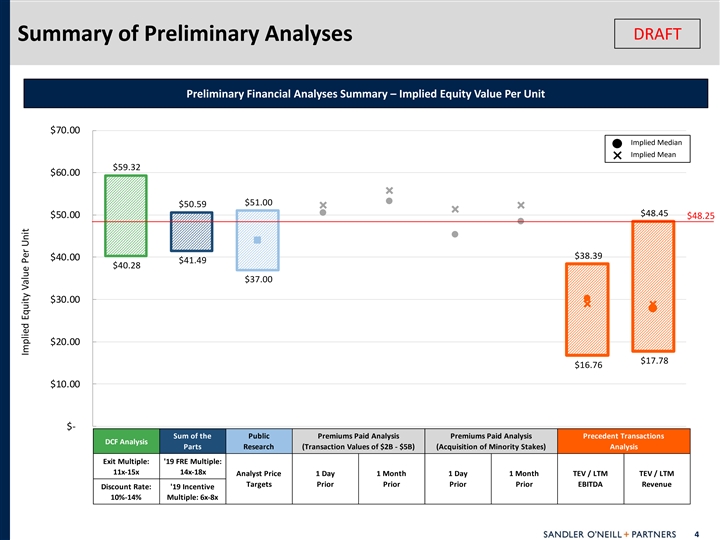This screenshot has width=720, height=540.
Task: Select the navy Sum of the Parts bar
Action: pos(191,231)
